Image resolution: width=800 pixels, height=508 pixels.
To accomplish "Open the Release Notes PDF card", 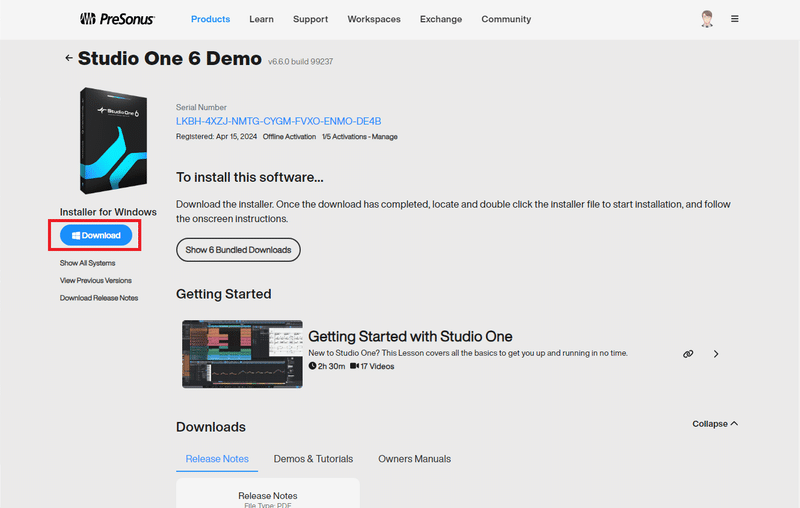I will click(268, 493).
